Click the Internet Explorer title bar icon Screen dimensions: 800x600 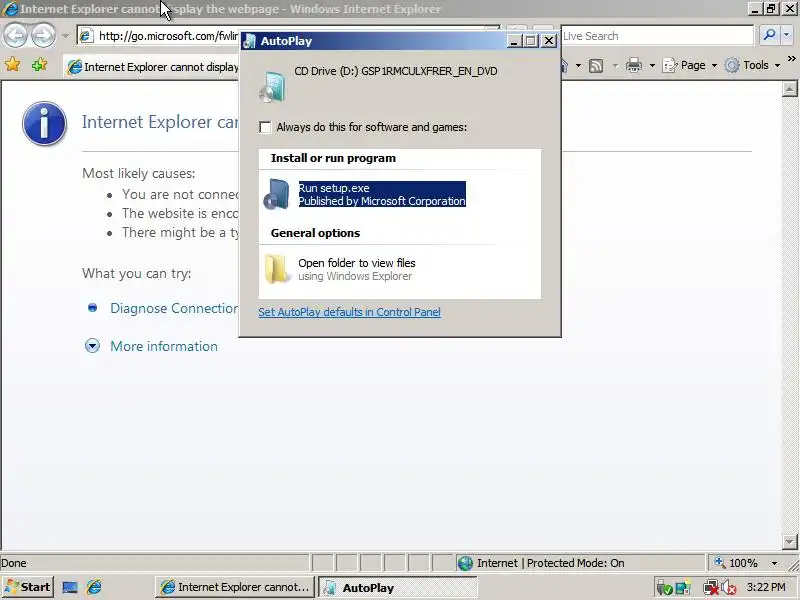[11, 9]
